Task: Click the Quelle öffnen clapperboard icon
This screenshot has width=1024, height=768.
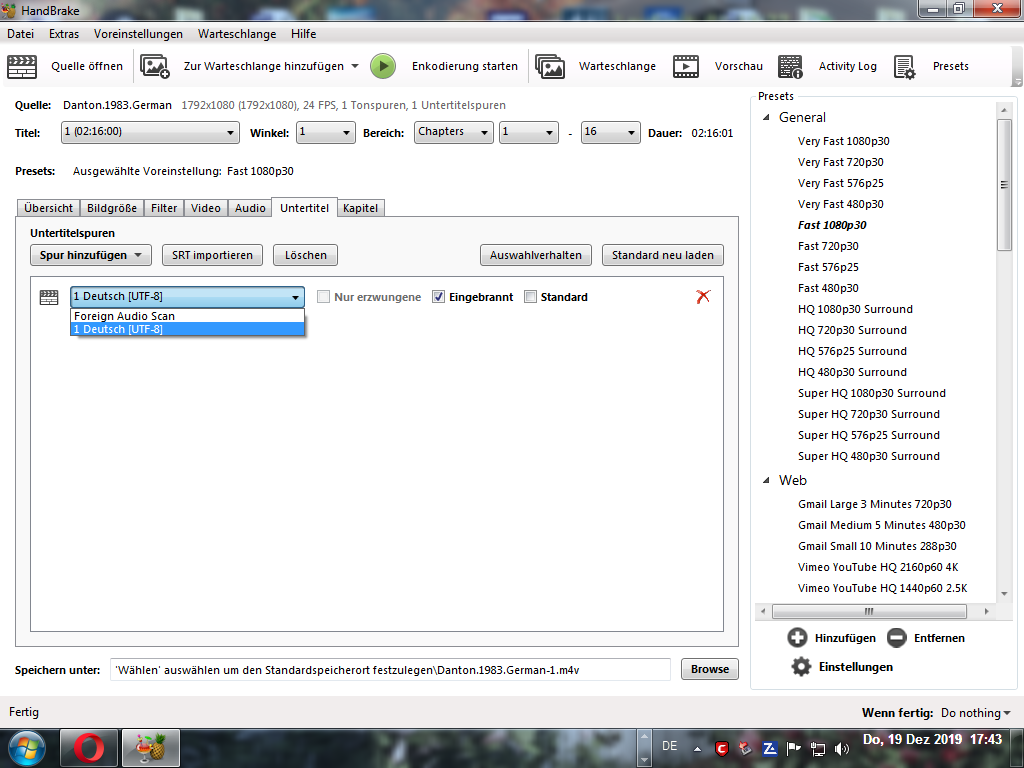Action: [22, 67]
